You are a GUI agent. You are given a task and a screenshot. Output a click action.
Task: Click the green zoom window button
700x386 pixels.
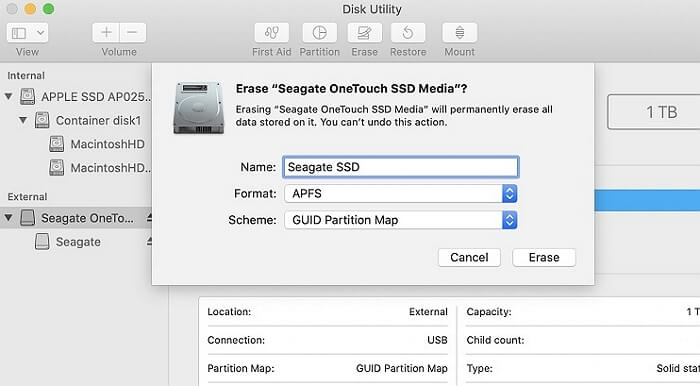pyautogui.click(x=48, y=8)
